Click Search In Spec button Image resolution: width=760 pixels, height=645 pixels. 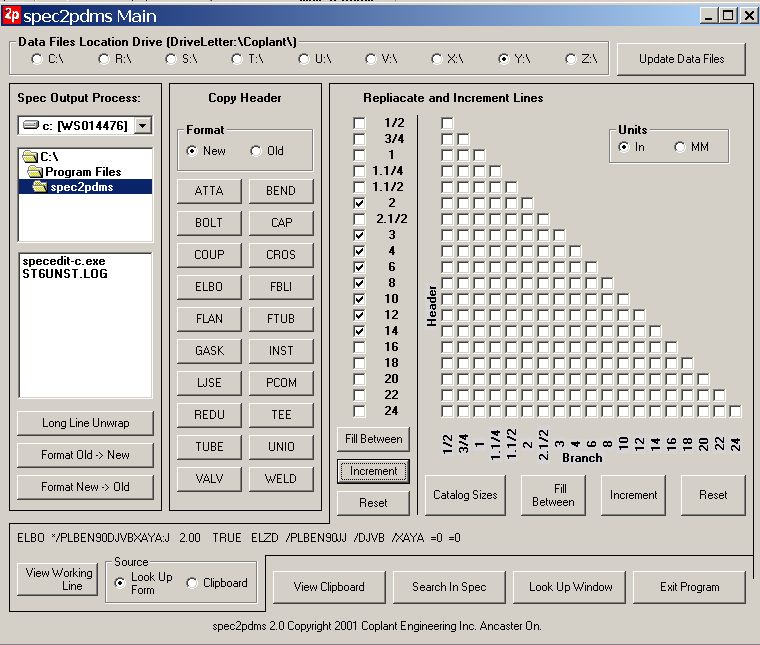coord(449,587)
